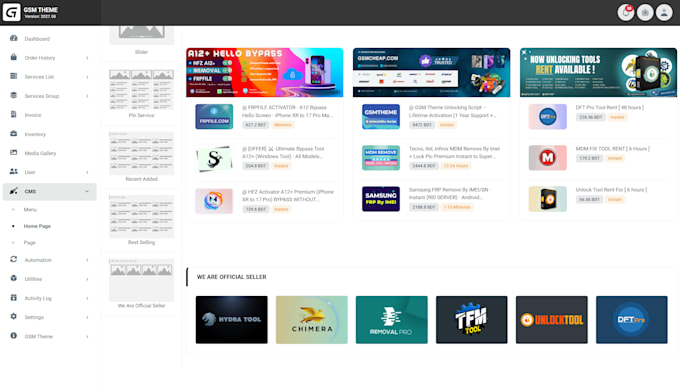Screen dimensions: 680x387
Task: Click the Dashboard sidebar icon
Action: (13, 38)
